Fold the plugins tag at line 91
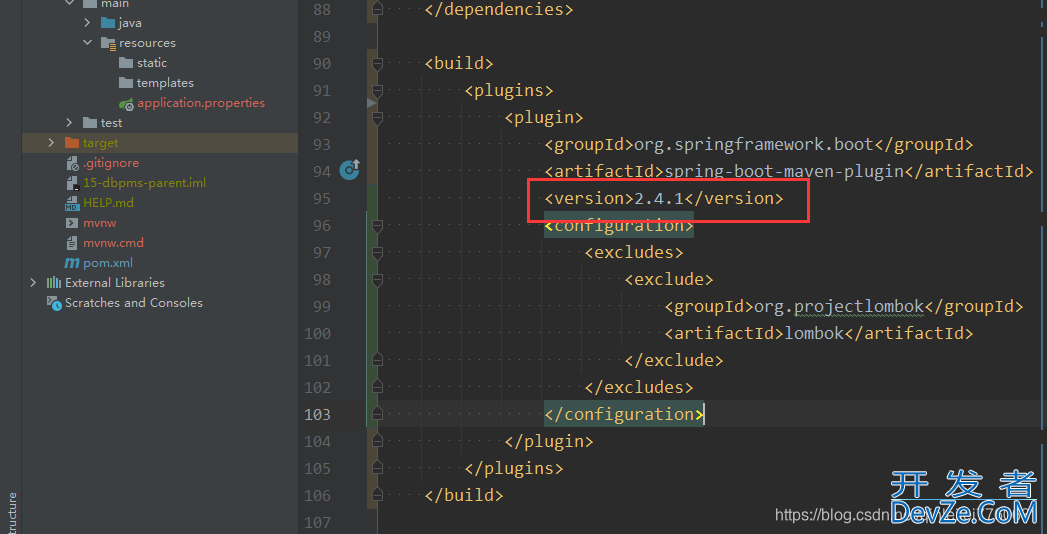Image resolution: width=1047 pixels, height=534 pixels. (x=377, y=90)
